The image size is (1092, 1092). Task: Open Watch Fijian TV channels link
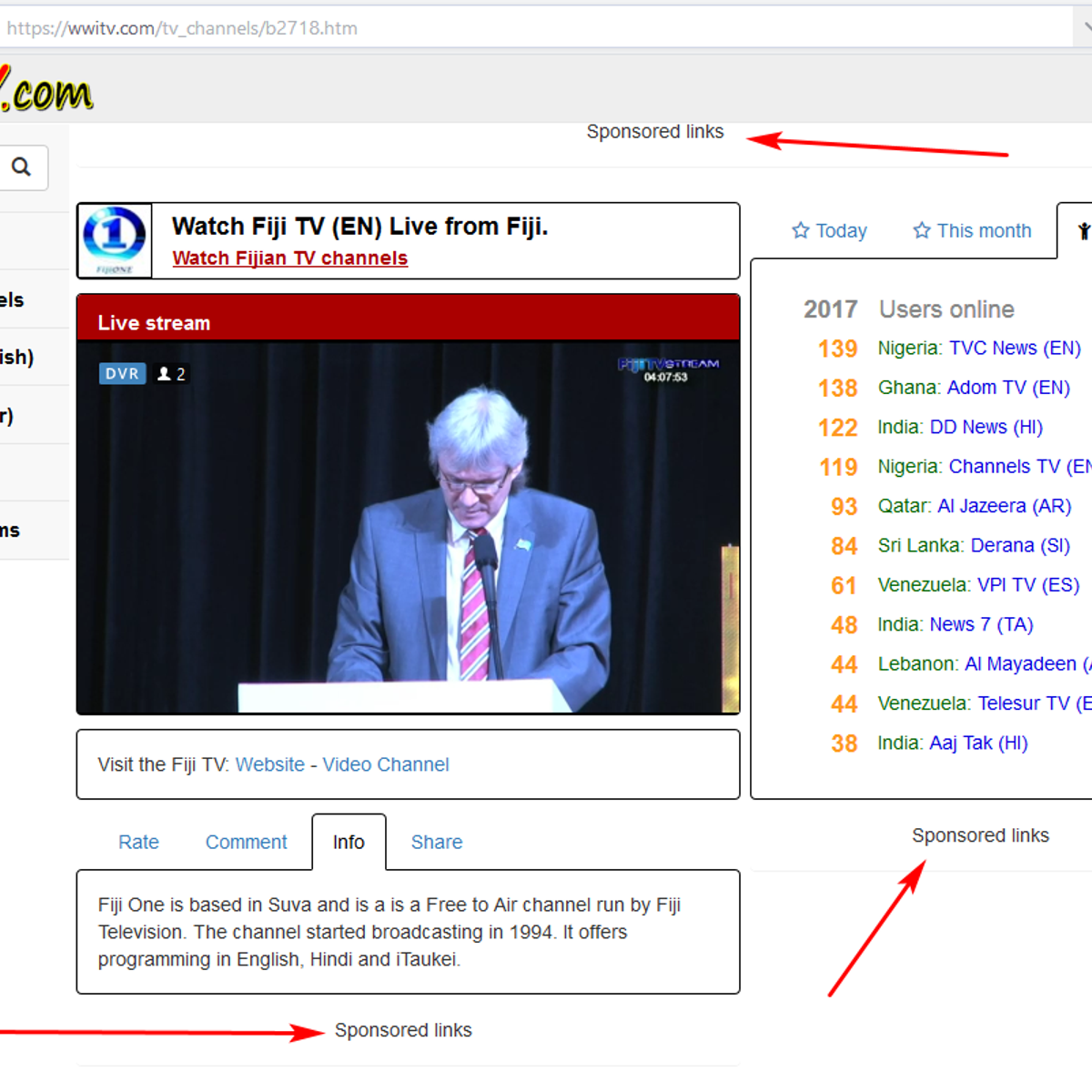[x=290, y=258]
